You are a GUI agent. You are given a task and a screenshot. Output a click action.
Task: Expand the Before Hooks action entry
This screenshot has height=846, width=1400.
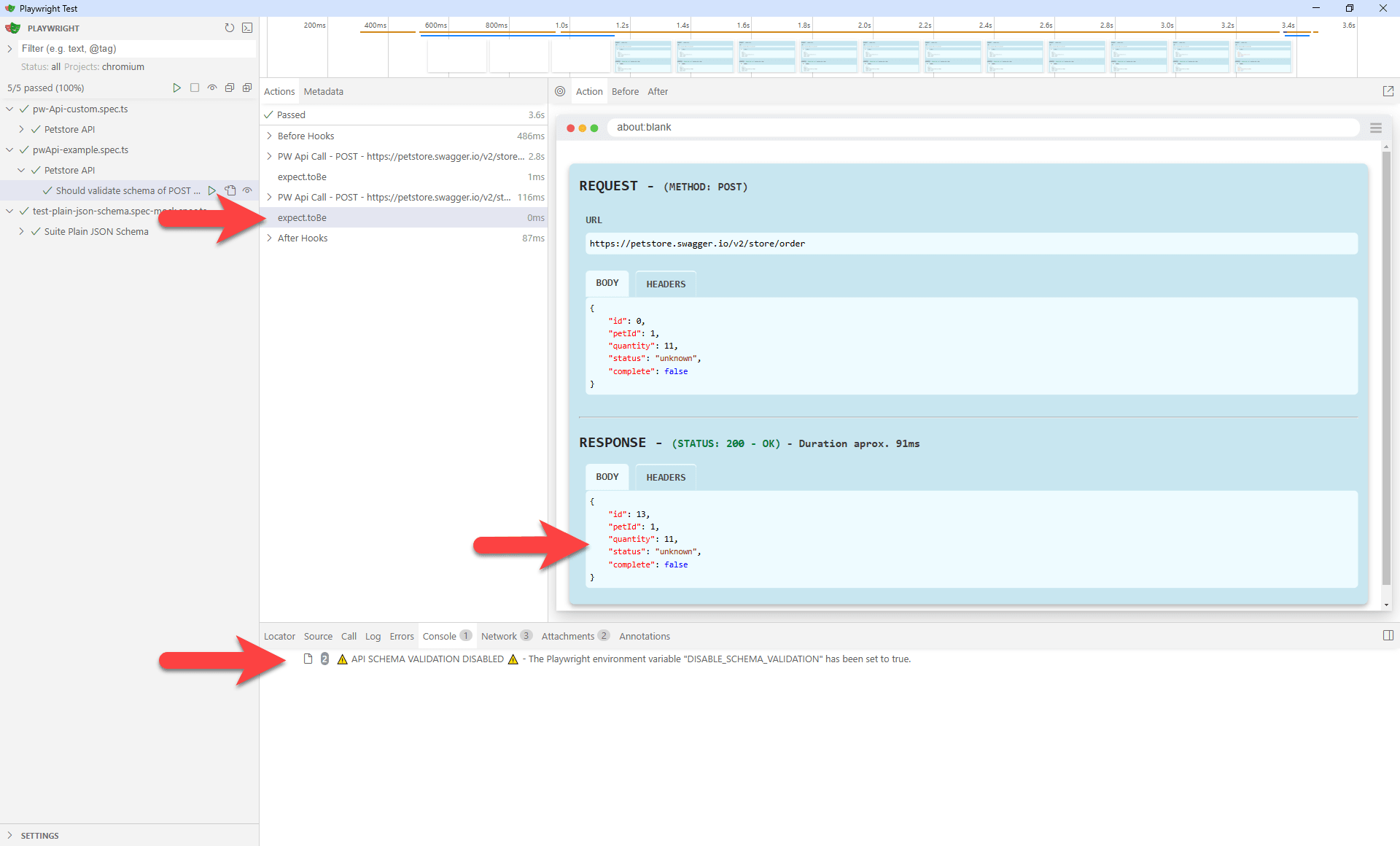pyautogui.click(x=268, y=136)
